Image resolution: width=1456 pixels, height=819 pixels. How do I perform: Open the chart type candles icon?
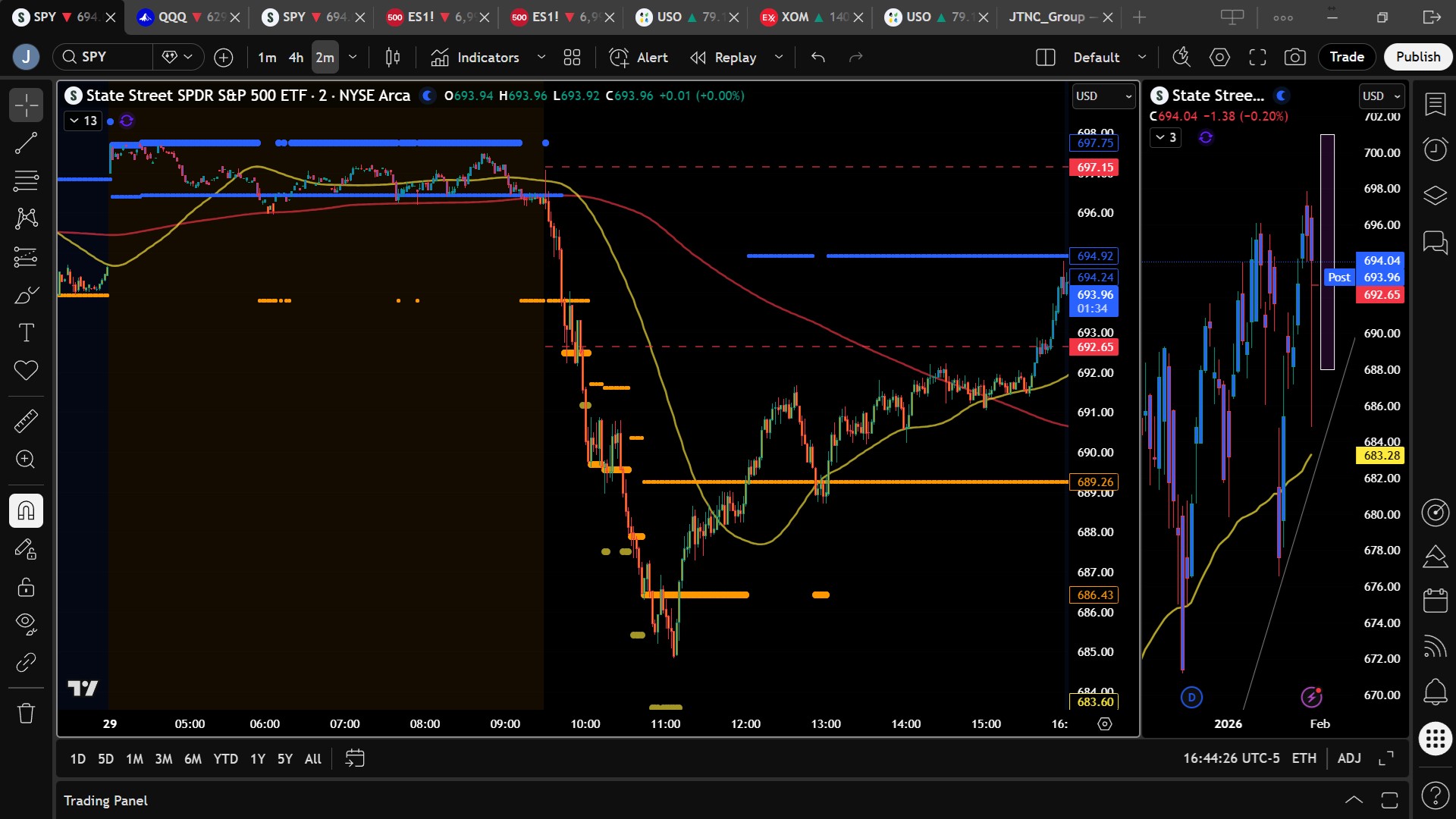(392, 57)
